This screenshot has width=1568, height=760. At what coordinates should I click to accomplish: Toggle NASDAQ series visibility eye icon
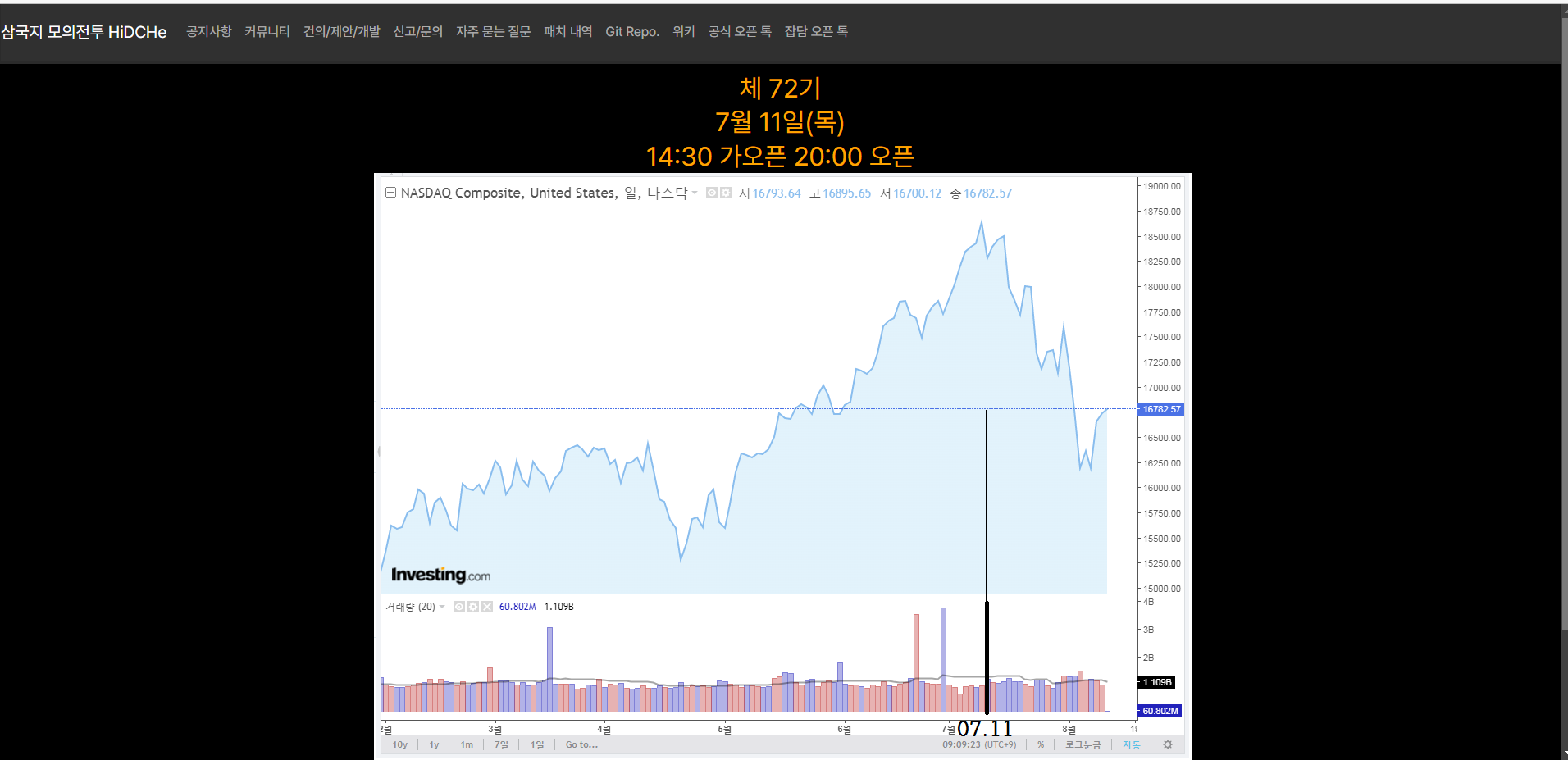pos(712,193)
